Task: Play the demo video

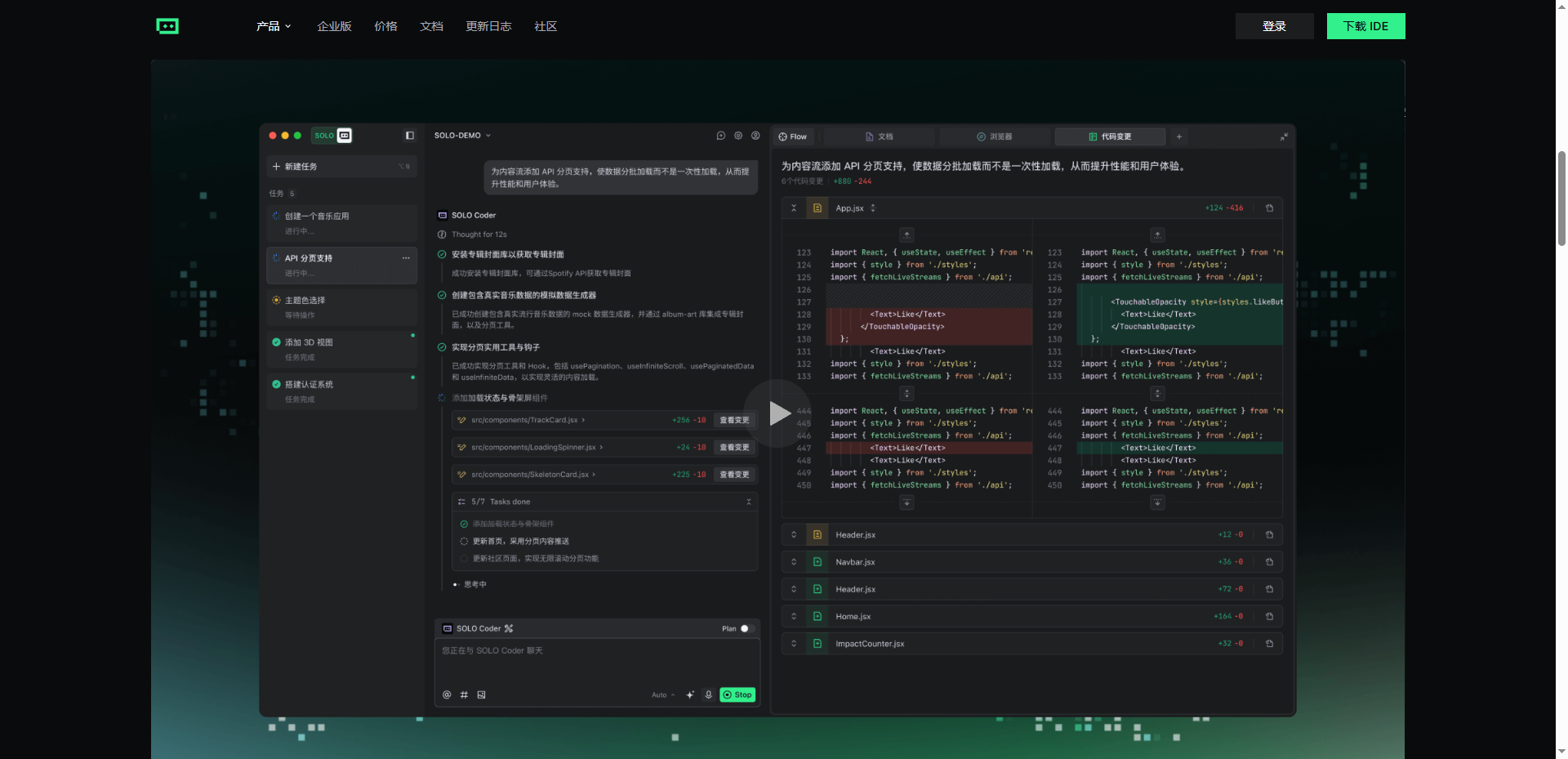Action: click(x=777, y=413)
